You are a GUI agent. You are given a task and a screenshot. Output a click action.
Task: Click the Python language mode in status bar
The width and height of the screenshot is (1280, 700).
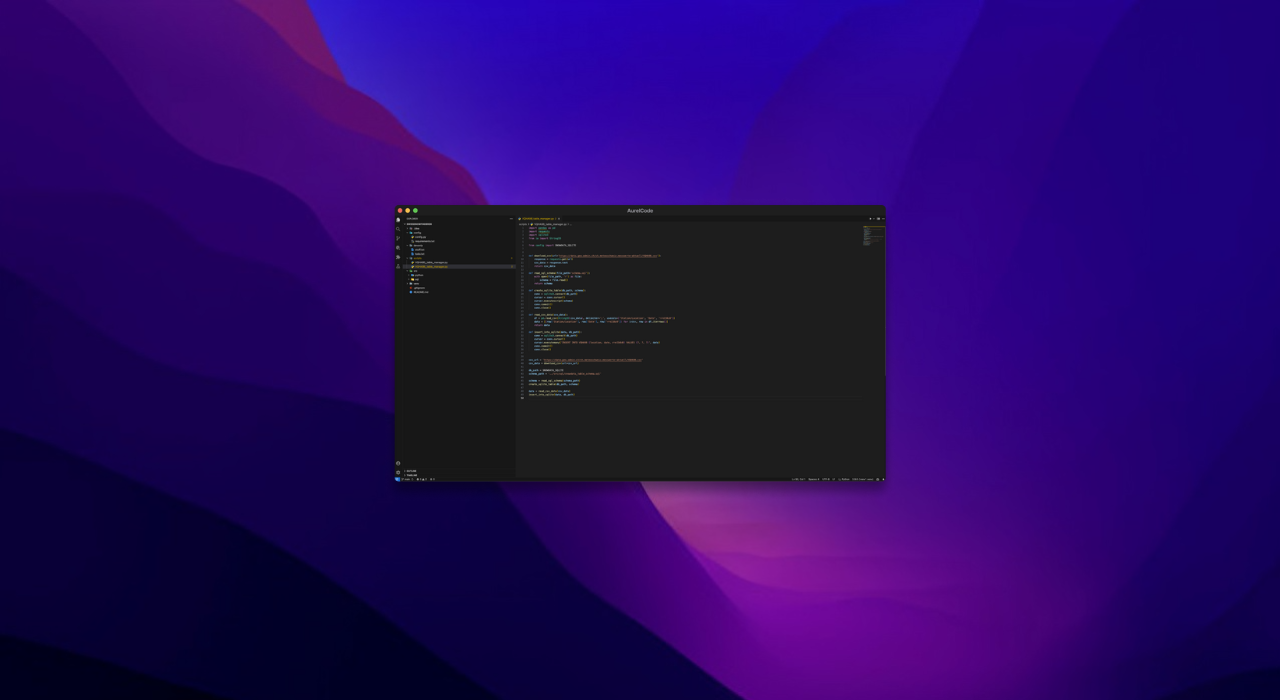point(845,479)
